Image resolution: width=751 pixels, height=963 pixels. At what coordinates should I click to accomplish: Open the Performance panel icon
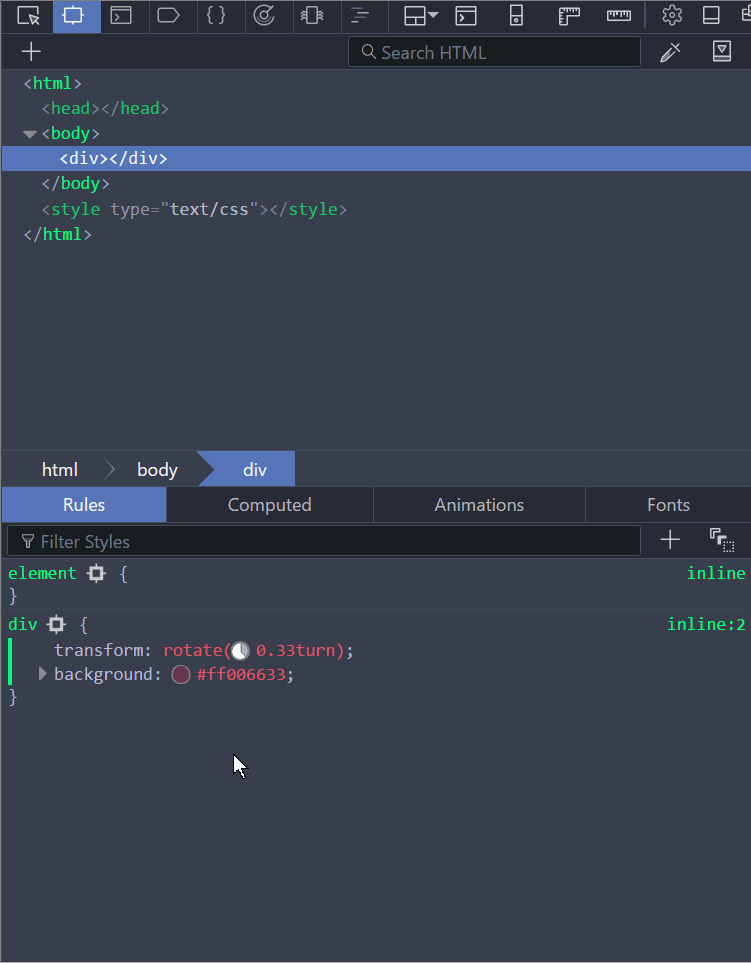264,16
